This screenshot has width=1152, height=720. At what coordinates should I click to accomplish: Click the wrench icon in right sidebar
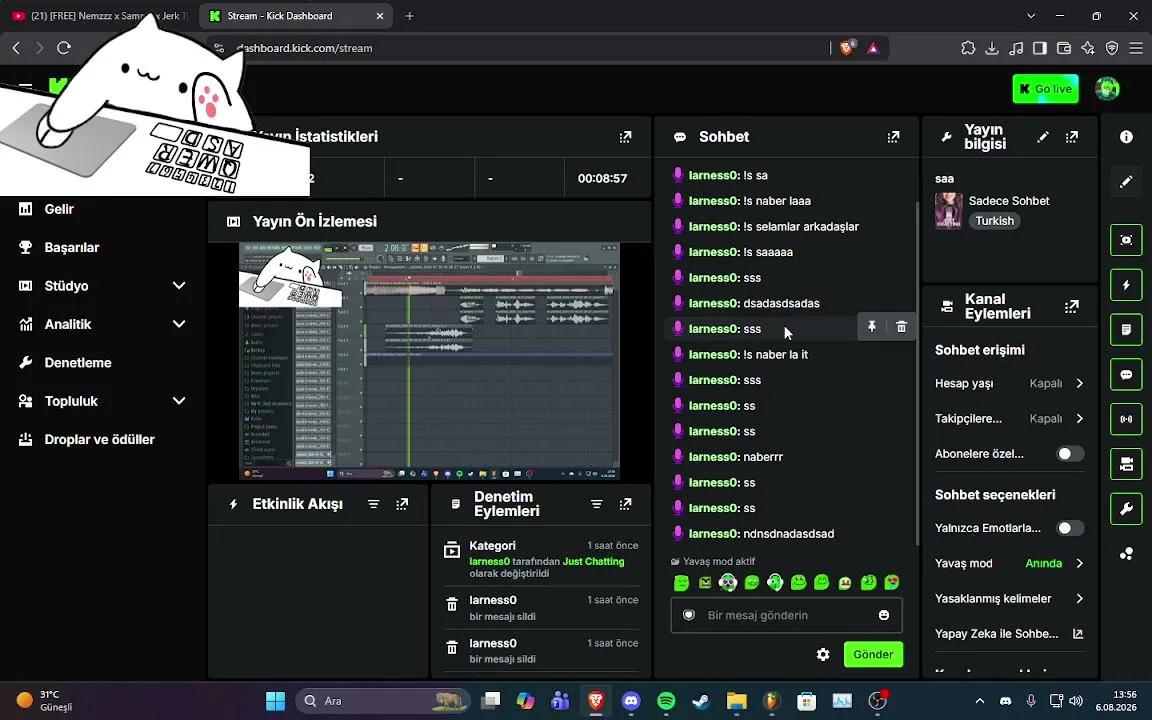(x=1126, y=508)
